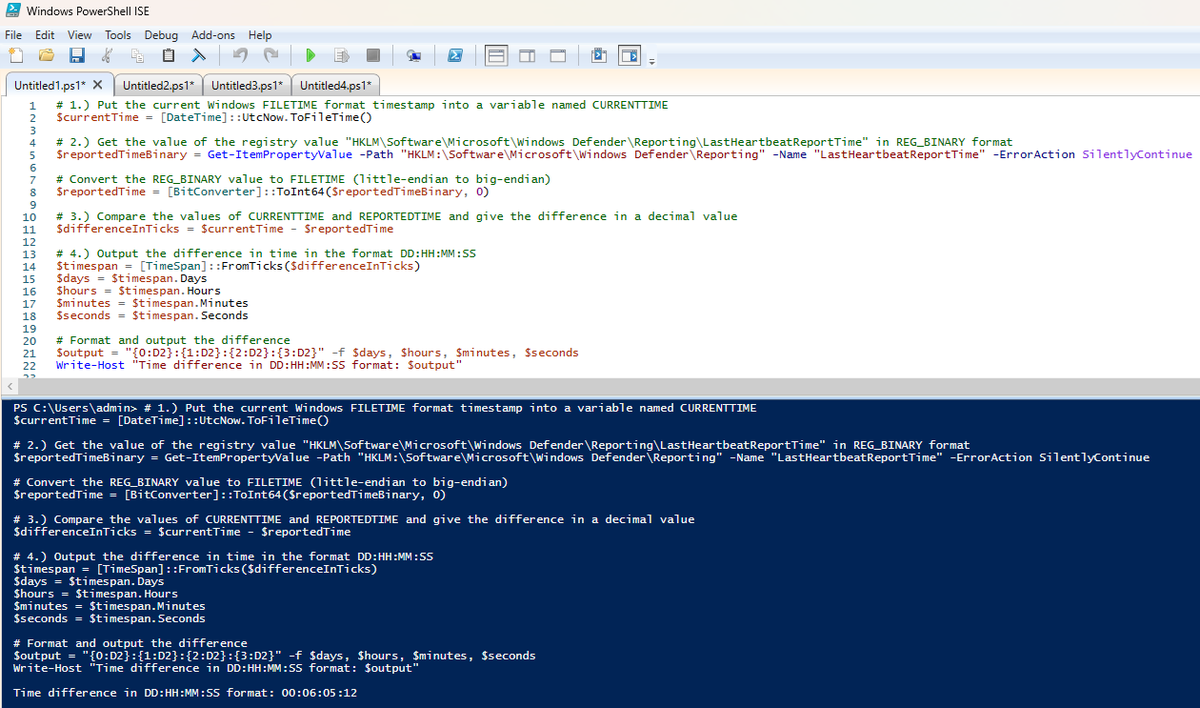
Task: Click the '# Convert the REG_BINARY value' comment in console
Action: click(x=261, y=482)
